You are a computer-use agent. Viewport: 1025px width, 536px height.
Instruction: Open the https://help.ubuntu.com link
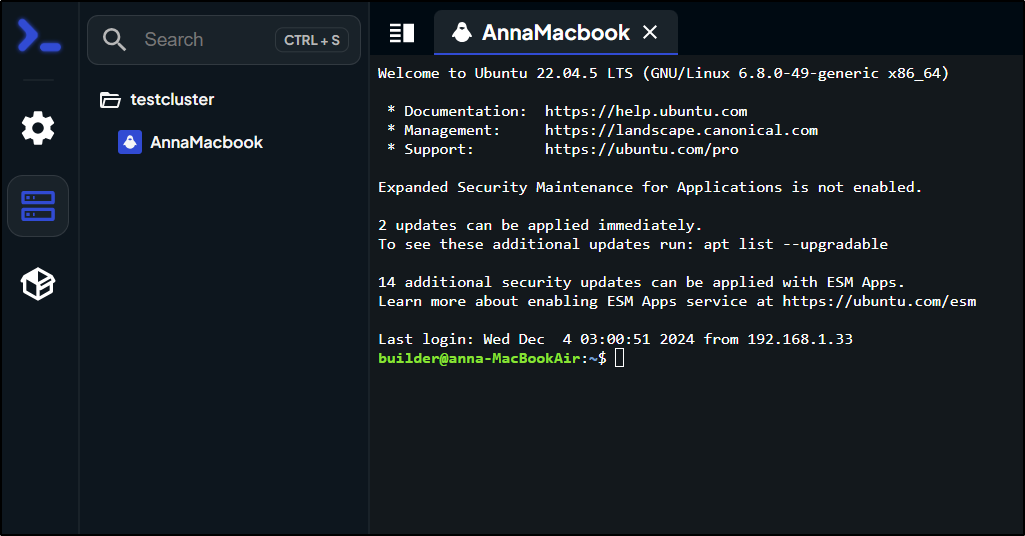[646, 111]
